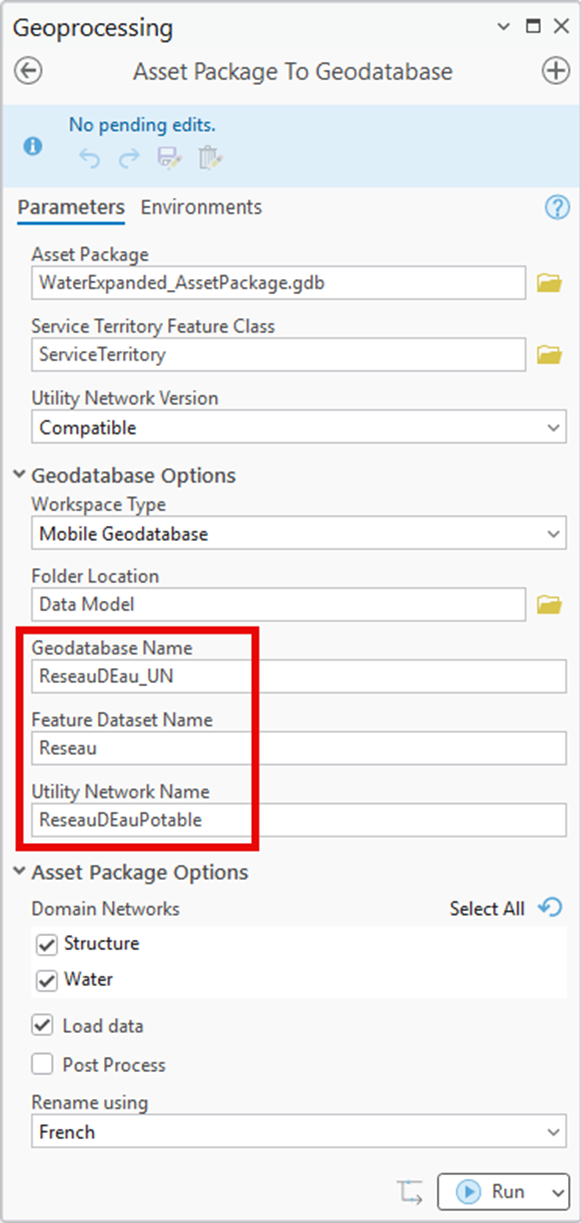Open the Workspace Type dropdown
581x1223 pixels.
pyautogui.click(x=299, y=534)
